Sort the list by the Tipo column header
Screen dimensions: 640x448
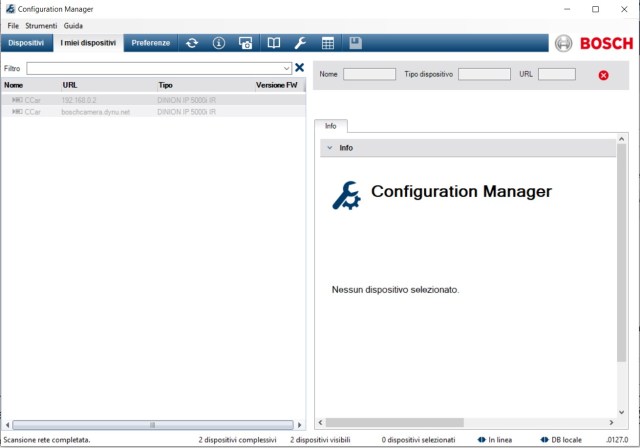167,86
